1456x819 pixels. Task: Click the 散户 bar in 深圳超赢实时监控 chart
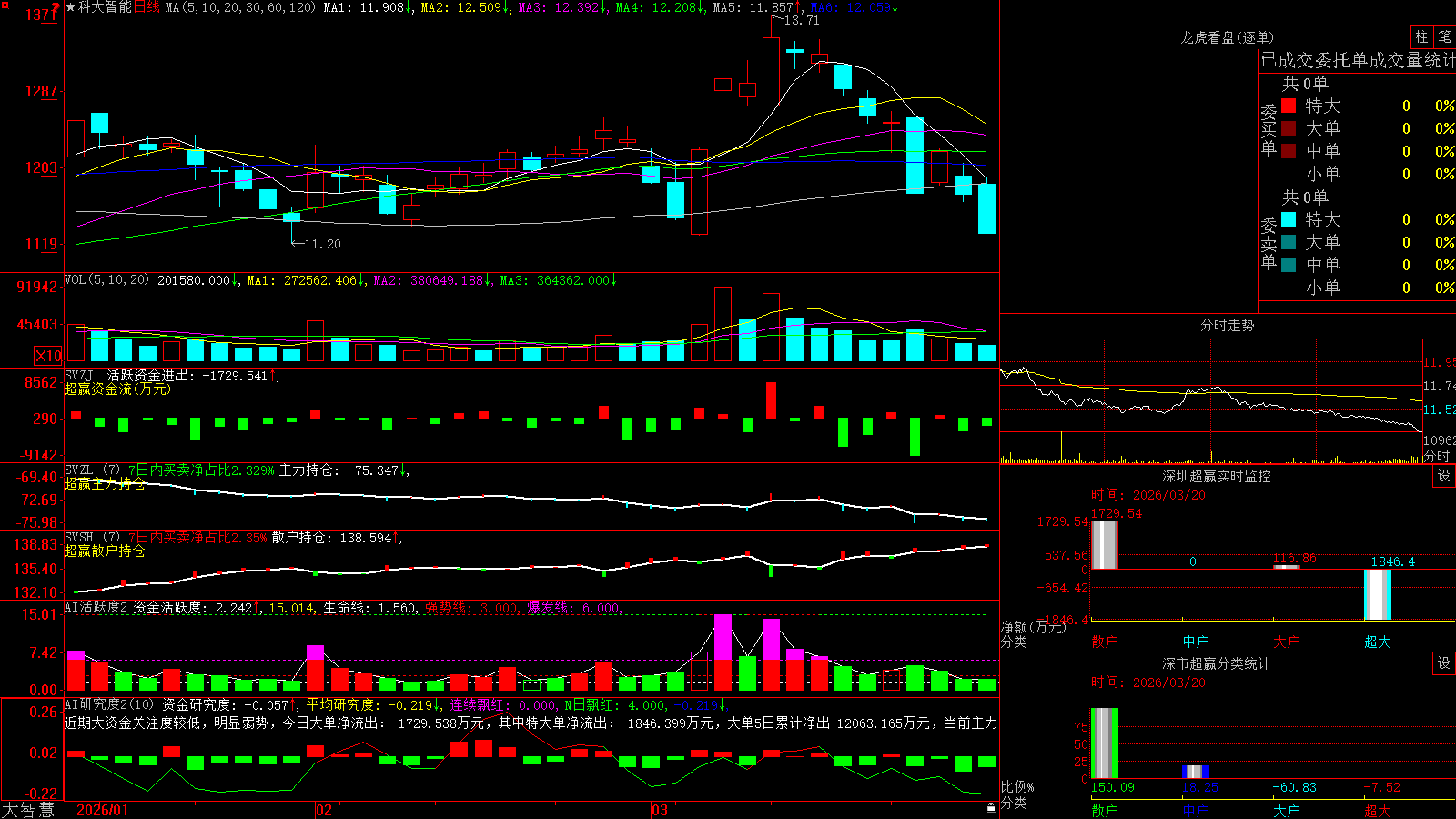pos(1104,544)
